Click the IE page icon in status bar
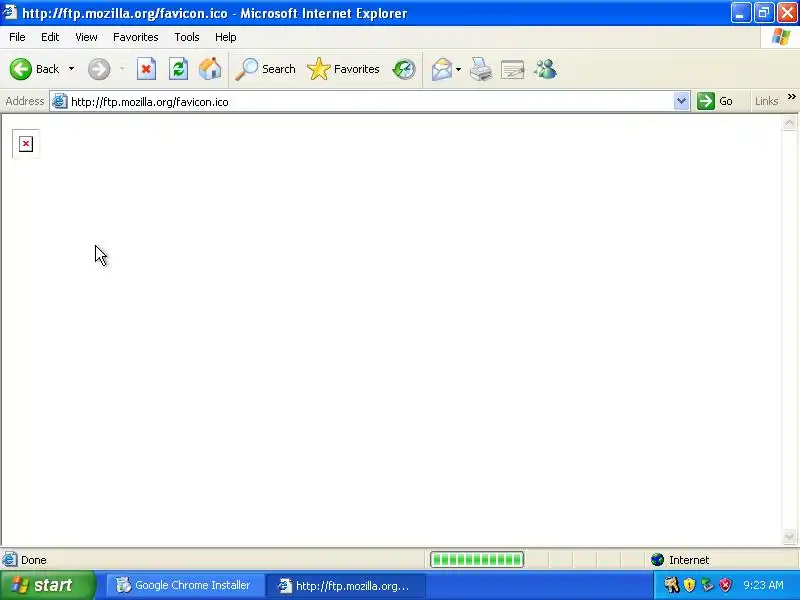This screenshot has width=800, height=600. (x=9, y=560)
